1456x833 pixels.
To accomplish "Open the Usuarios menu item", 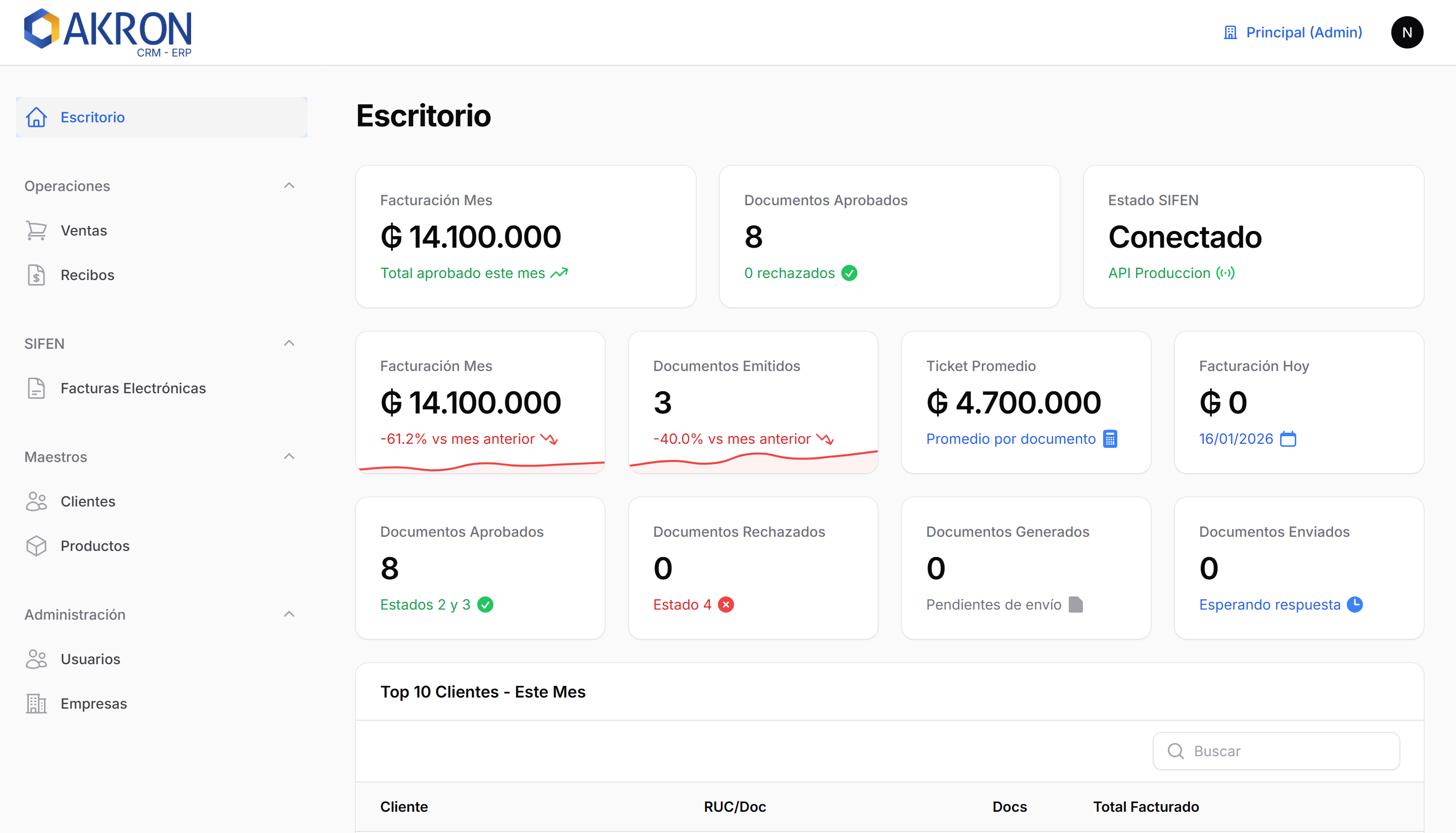I will click(x=90, y=659).
